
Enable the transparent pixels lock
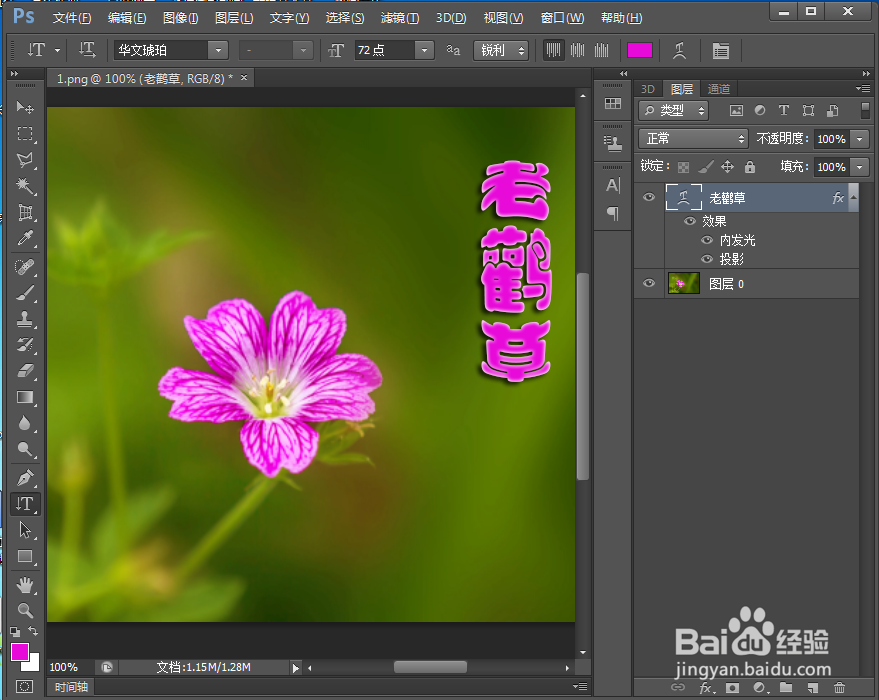tap(683, 165)
